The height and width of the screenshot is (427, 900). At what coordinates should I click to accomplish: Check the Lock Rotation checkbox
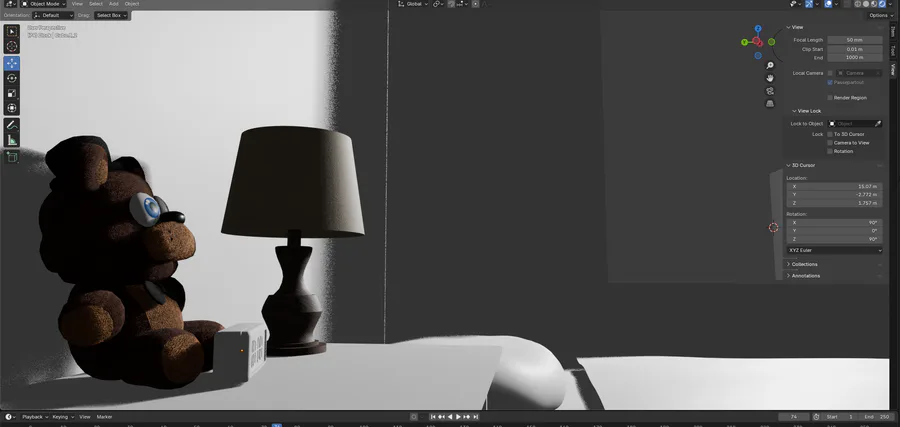point(830,151)
